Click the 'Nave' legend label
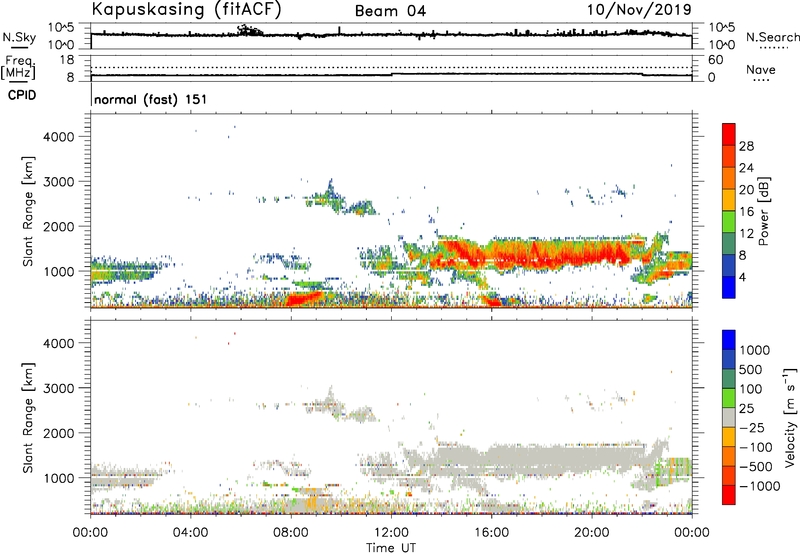 (x=761, y=70)
